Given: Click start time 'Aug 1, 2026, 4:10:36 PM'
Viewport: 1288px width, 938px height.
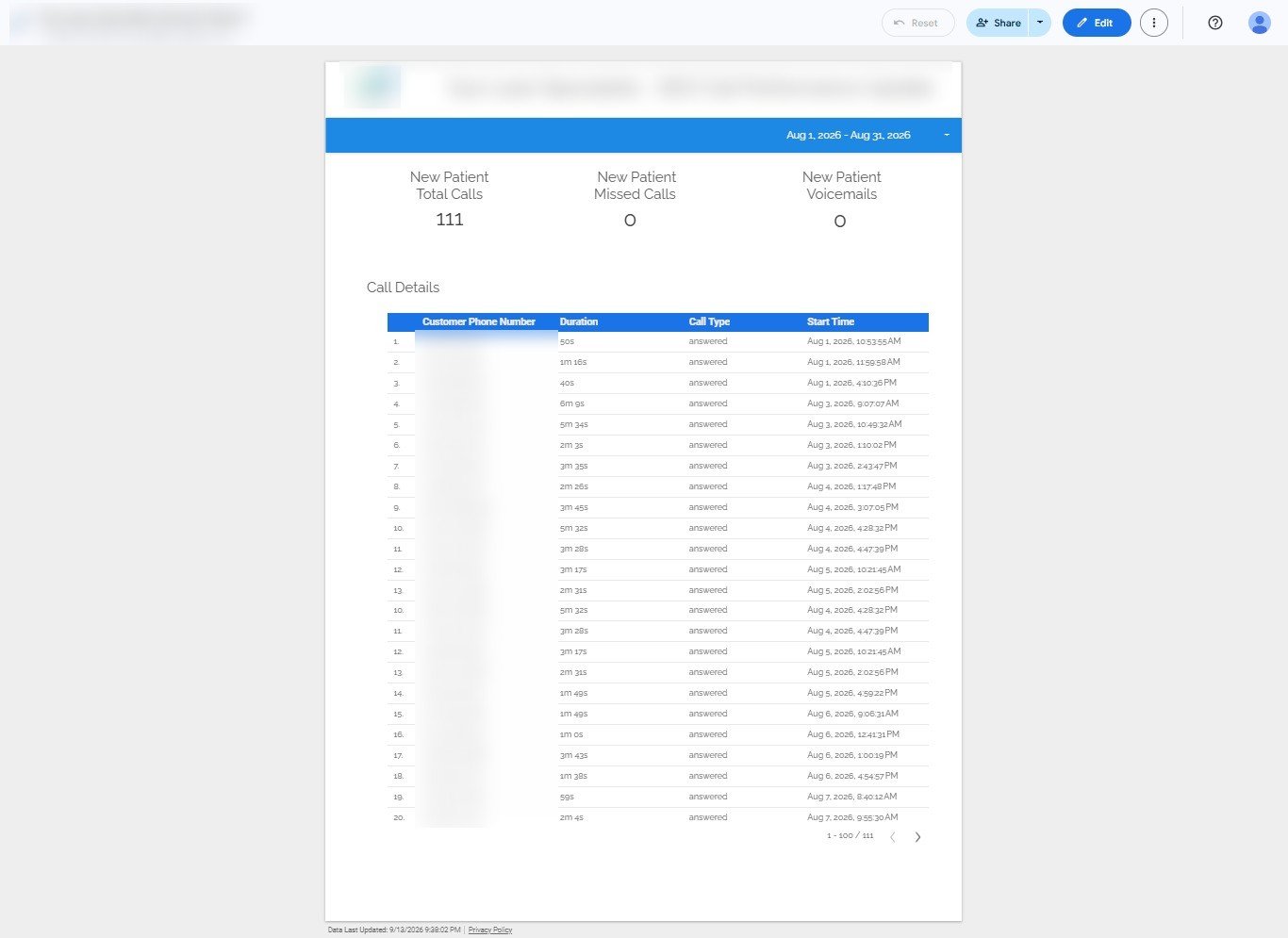Looking at the screenshot, I should click(x=851, y=383).
